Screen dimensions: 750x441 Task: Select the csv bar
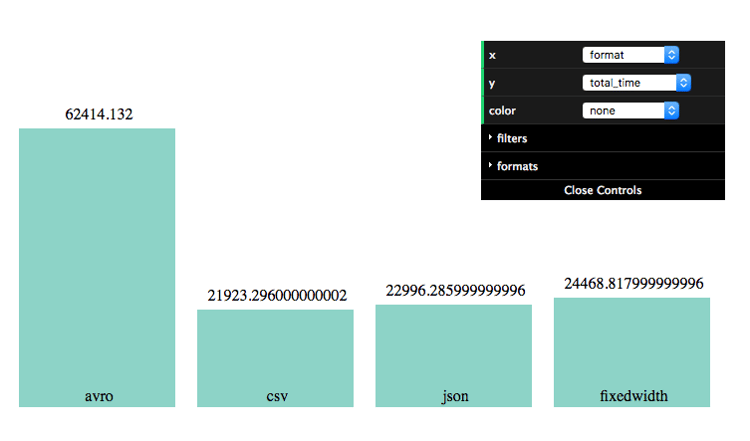tap(276, 358)
